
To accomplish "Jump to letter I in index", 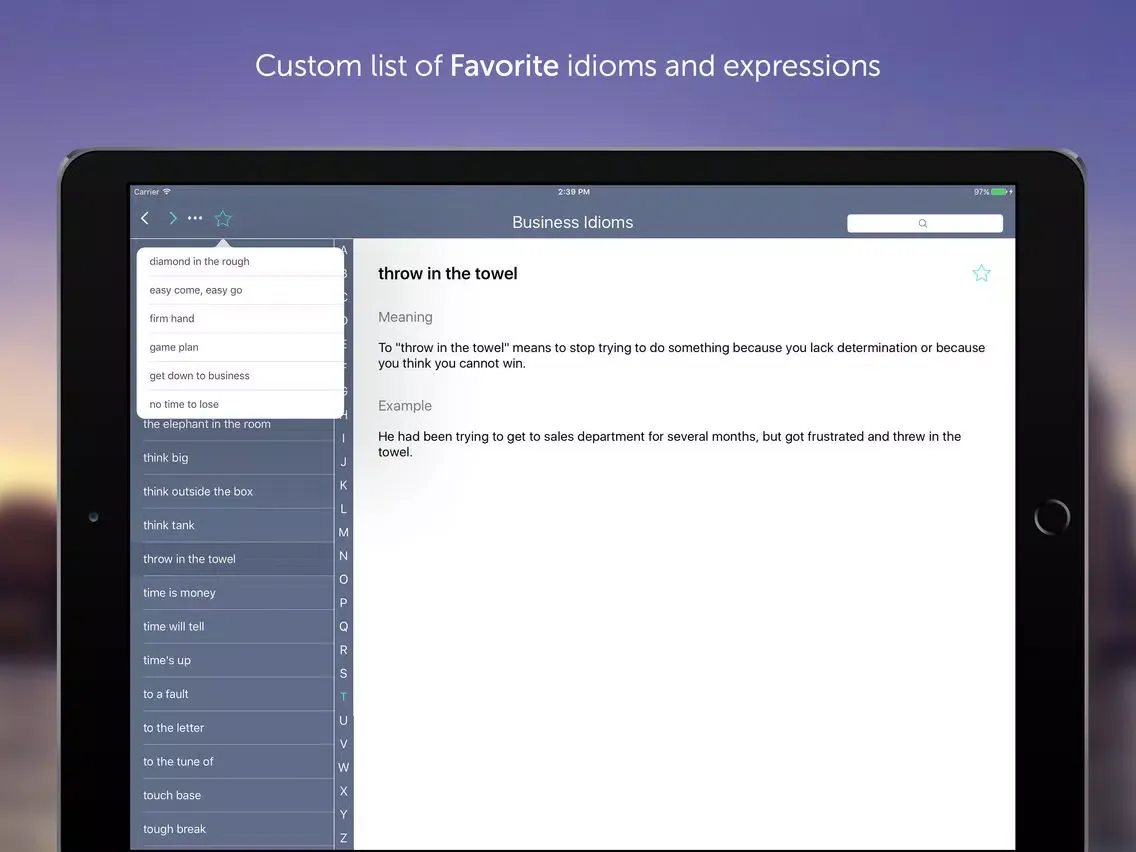I will (x=343, y=438).
